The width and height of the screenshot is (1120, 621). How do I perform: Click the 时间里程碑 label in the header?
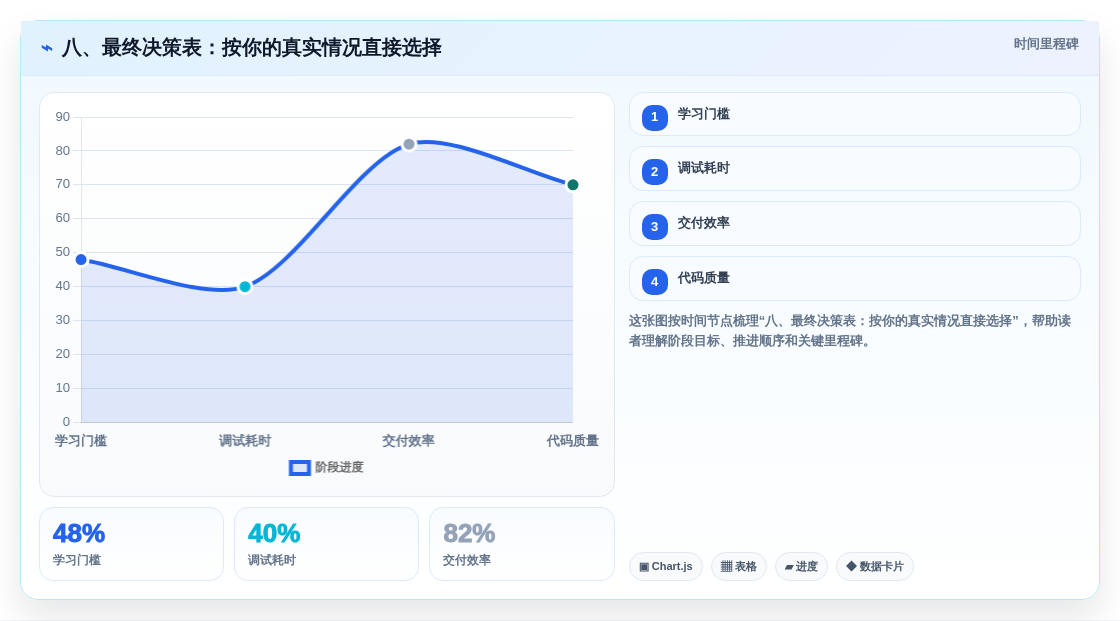coord(1046,44)
